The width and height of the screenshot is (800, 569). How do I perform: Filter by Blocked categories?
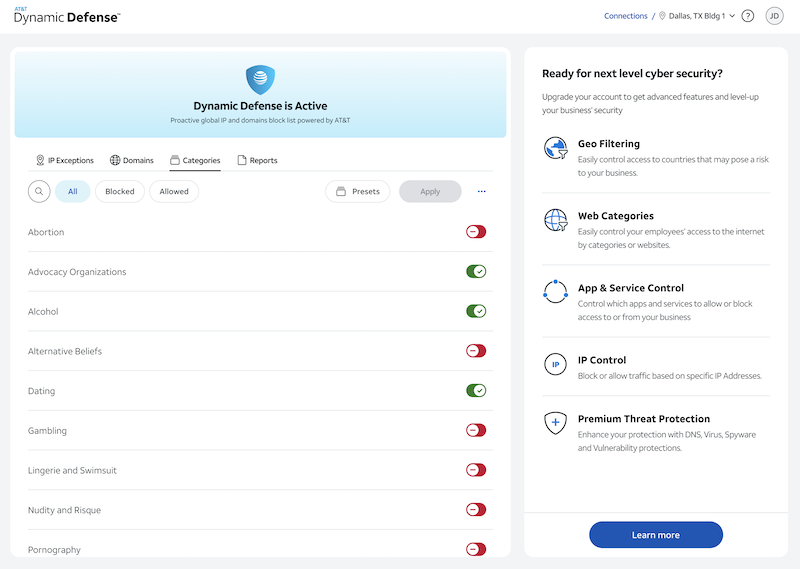tap(120, 191)
